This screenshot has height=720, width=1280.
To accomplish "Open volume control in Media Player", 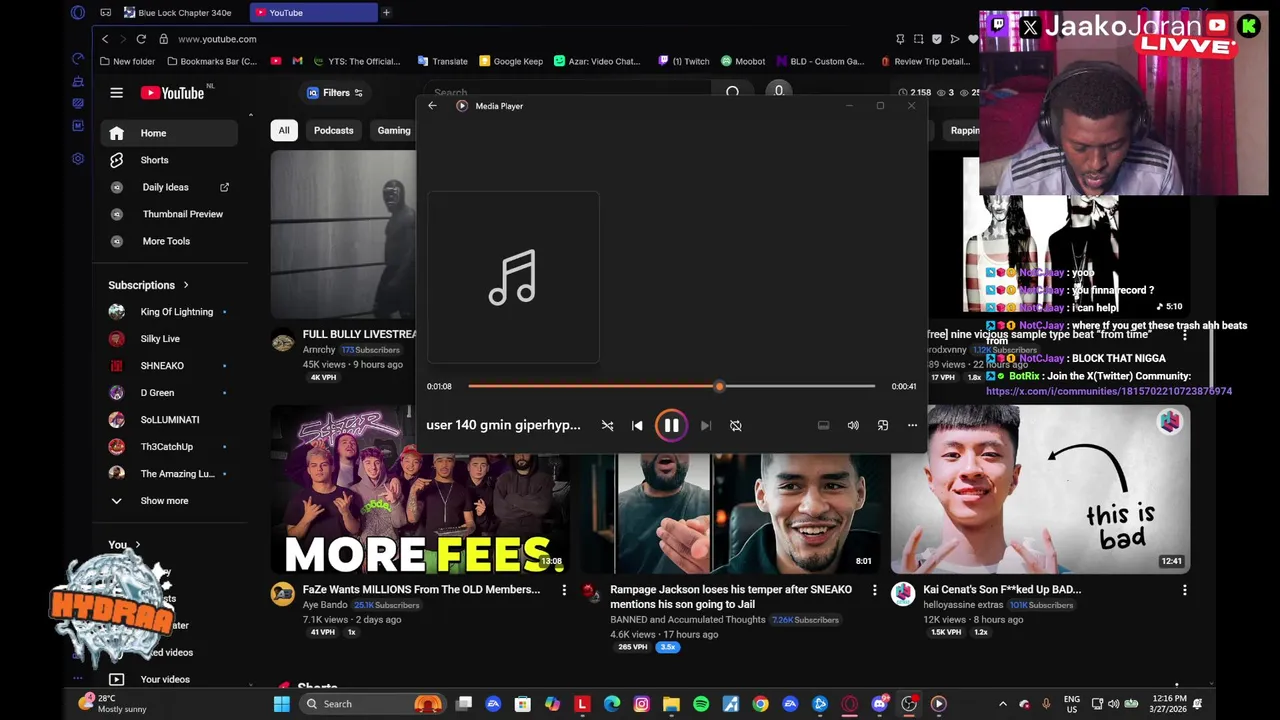I will pos(853,426).
